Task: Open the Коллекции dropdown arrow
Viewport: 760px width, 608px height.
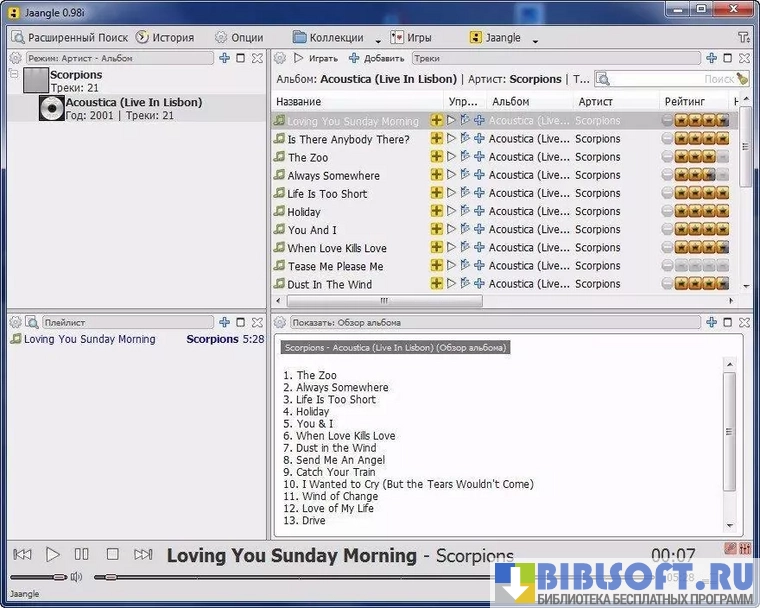Action: pyautogui.click(x=378, y=40)
